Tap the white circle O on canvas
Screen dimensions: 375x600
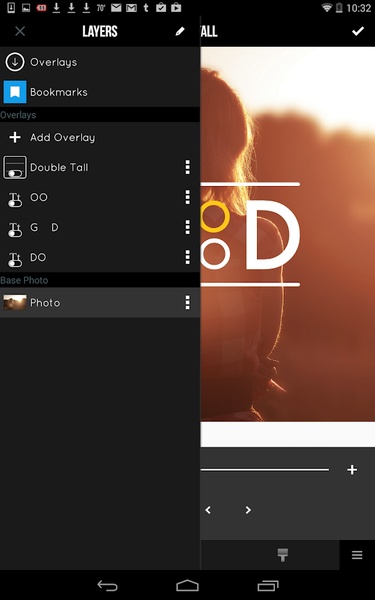pos(215,253)
